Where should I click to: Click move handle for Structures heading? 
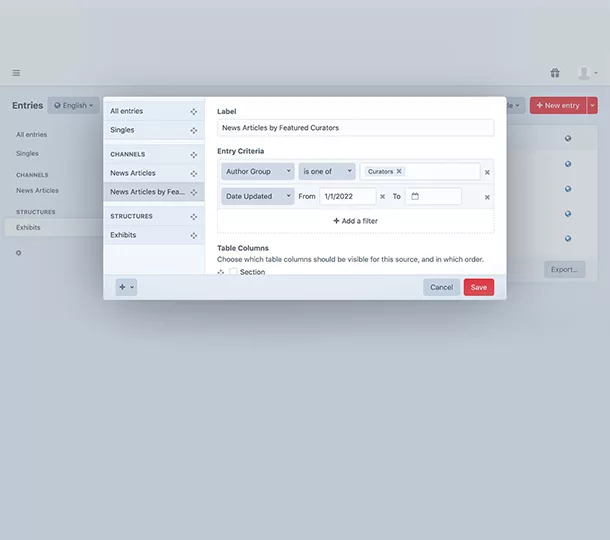[194, 217]
